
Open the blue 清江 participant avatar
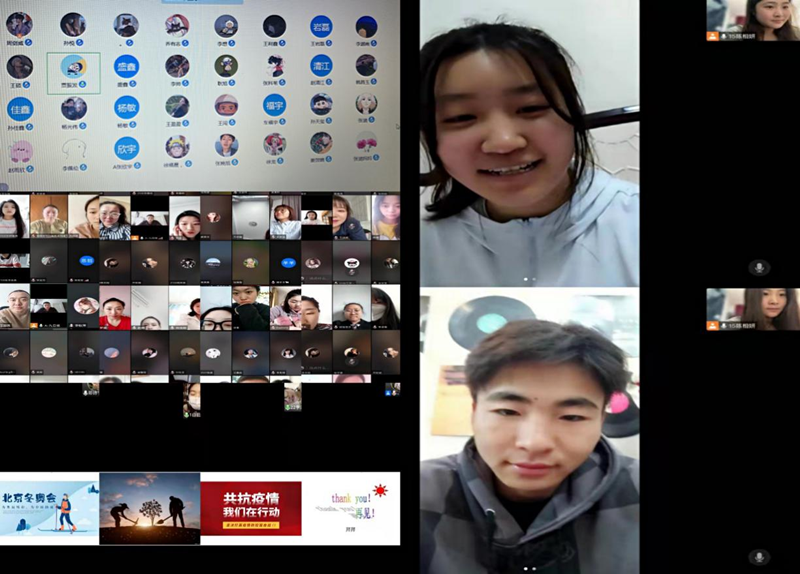tap(320, 66)
